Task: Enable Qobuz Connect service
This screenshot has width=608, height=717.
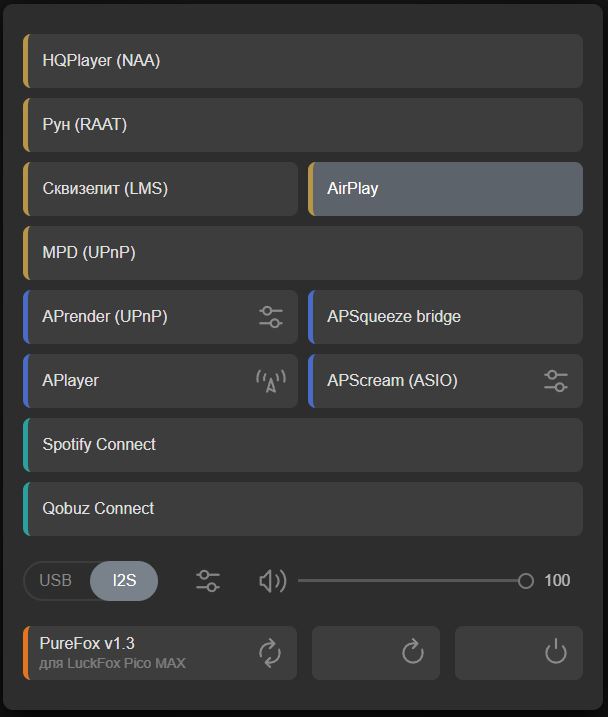Action: coord(302,509)
